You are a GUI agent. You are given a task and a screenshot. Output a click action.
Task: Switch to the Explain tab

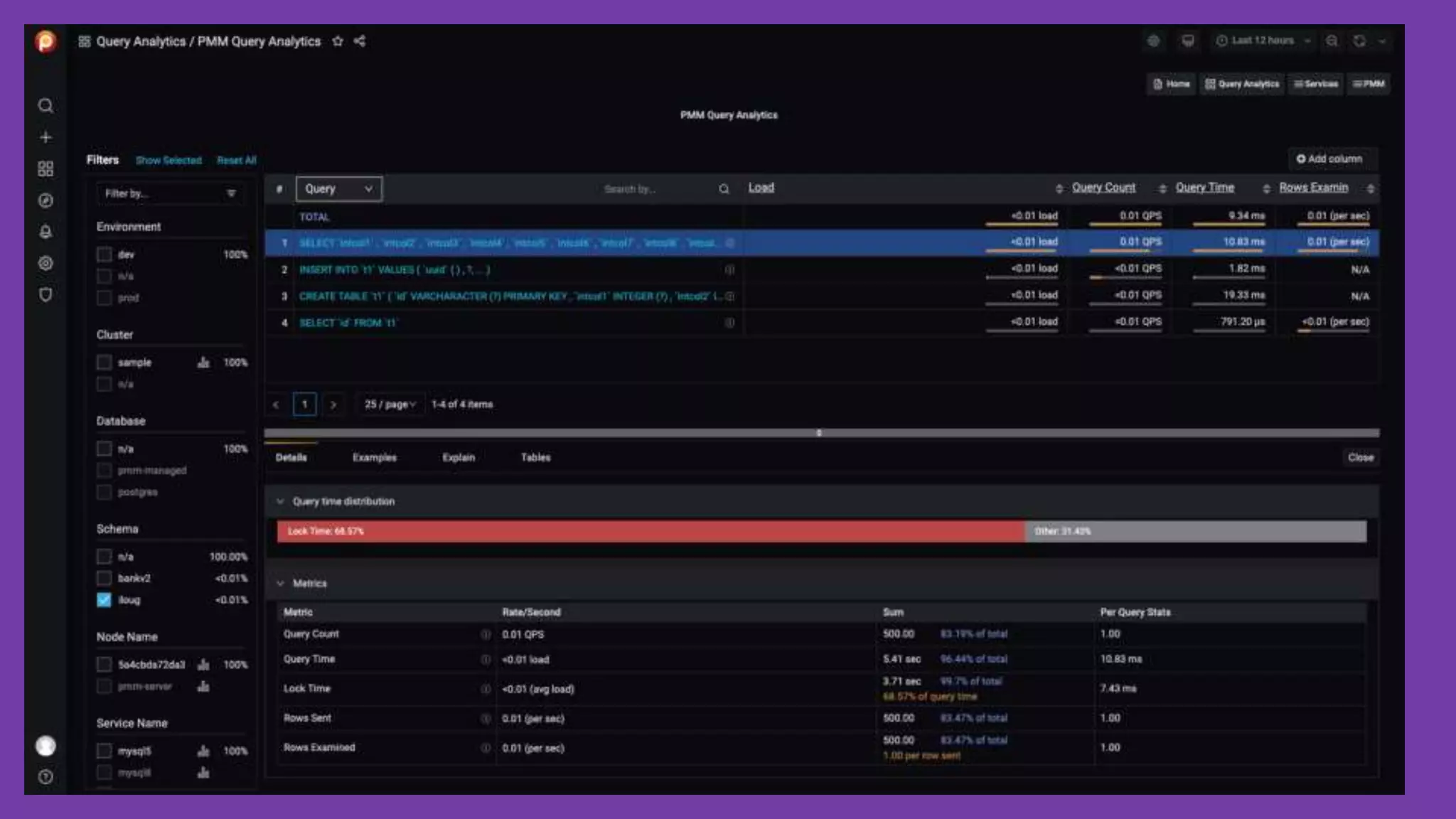pyautogui.click(x=459, y=458)
